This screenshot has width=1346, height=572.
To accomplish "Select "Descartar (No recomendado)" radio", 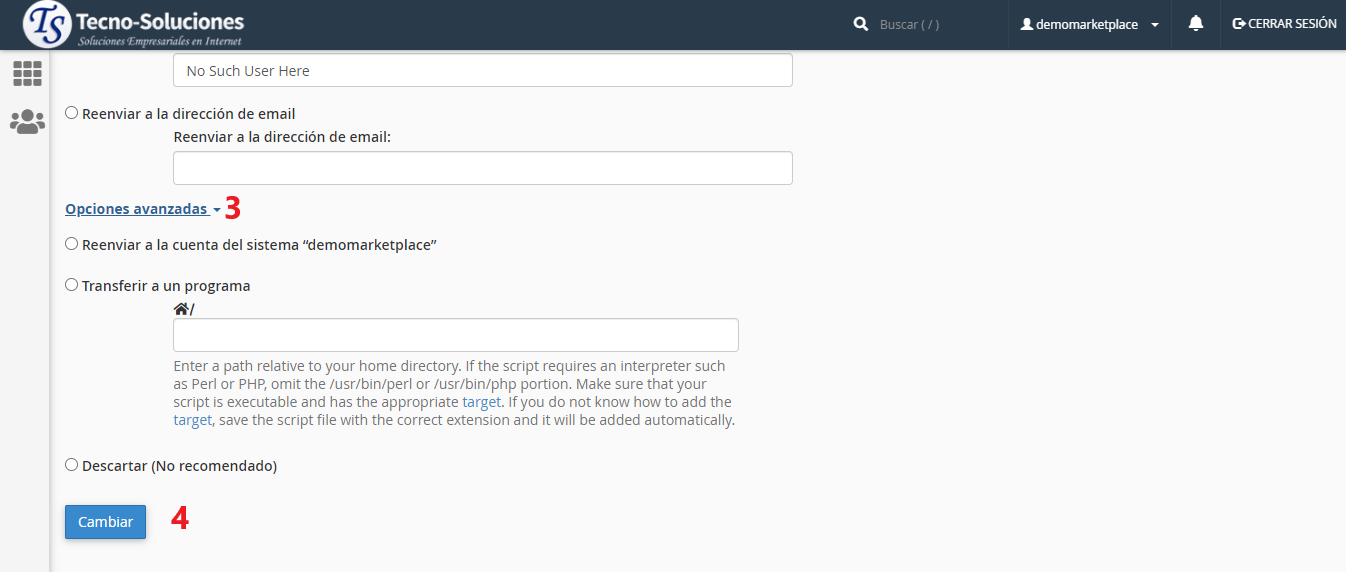I will 71,465.
